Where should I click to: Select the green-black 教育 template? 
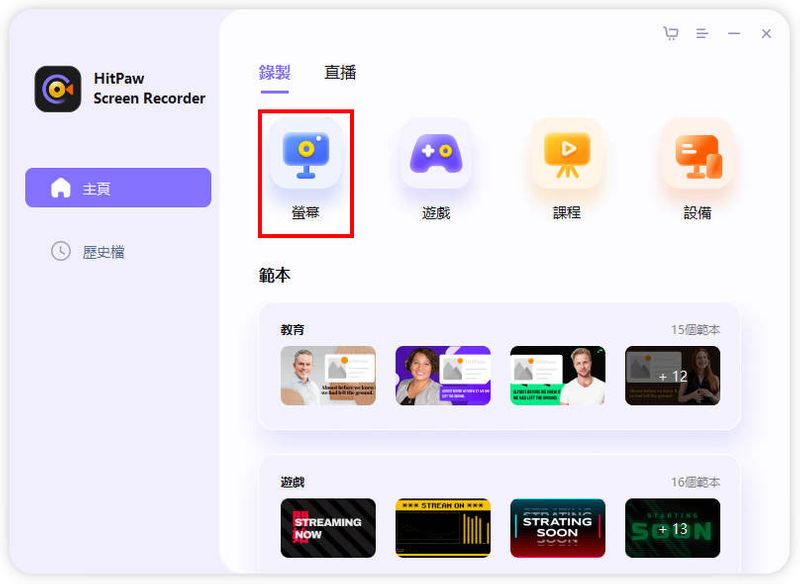(558, 375)
